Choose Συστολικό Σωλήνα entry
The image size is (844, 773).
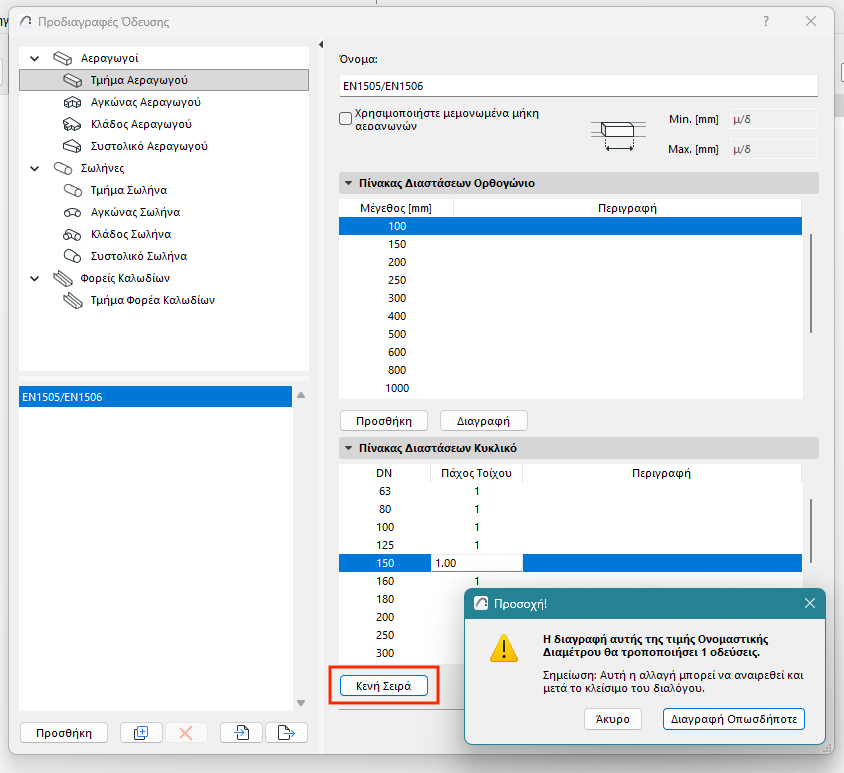click(x=139, y=257)
